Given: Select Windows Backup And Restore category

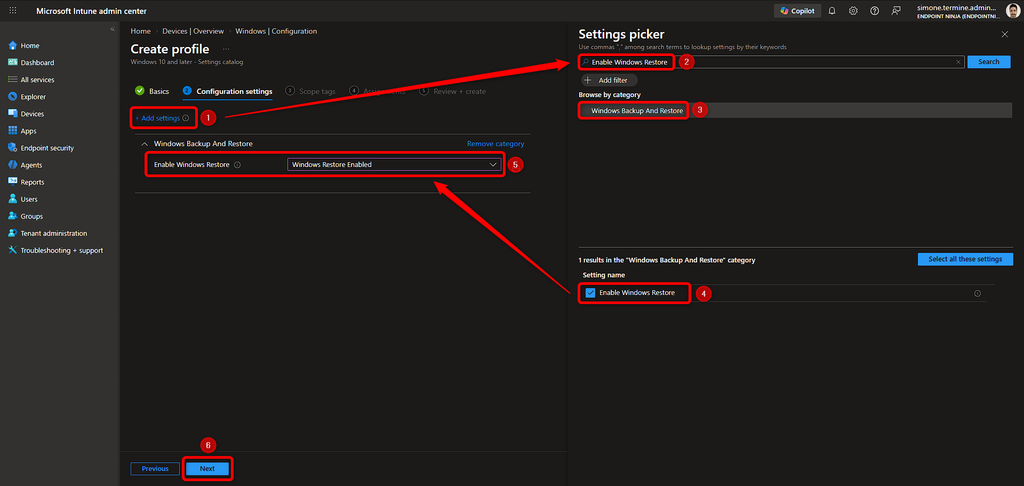Looking at the screenshot, I should [x=795, y=110].
